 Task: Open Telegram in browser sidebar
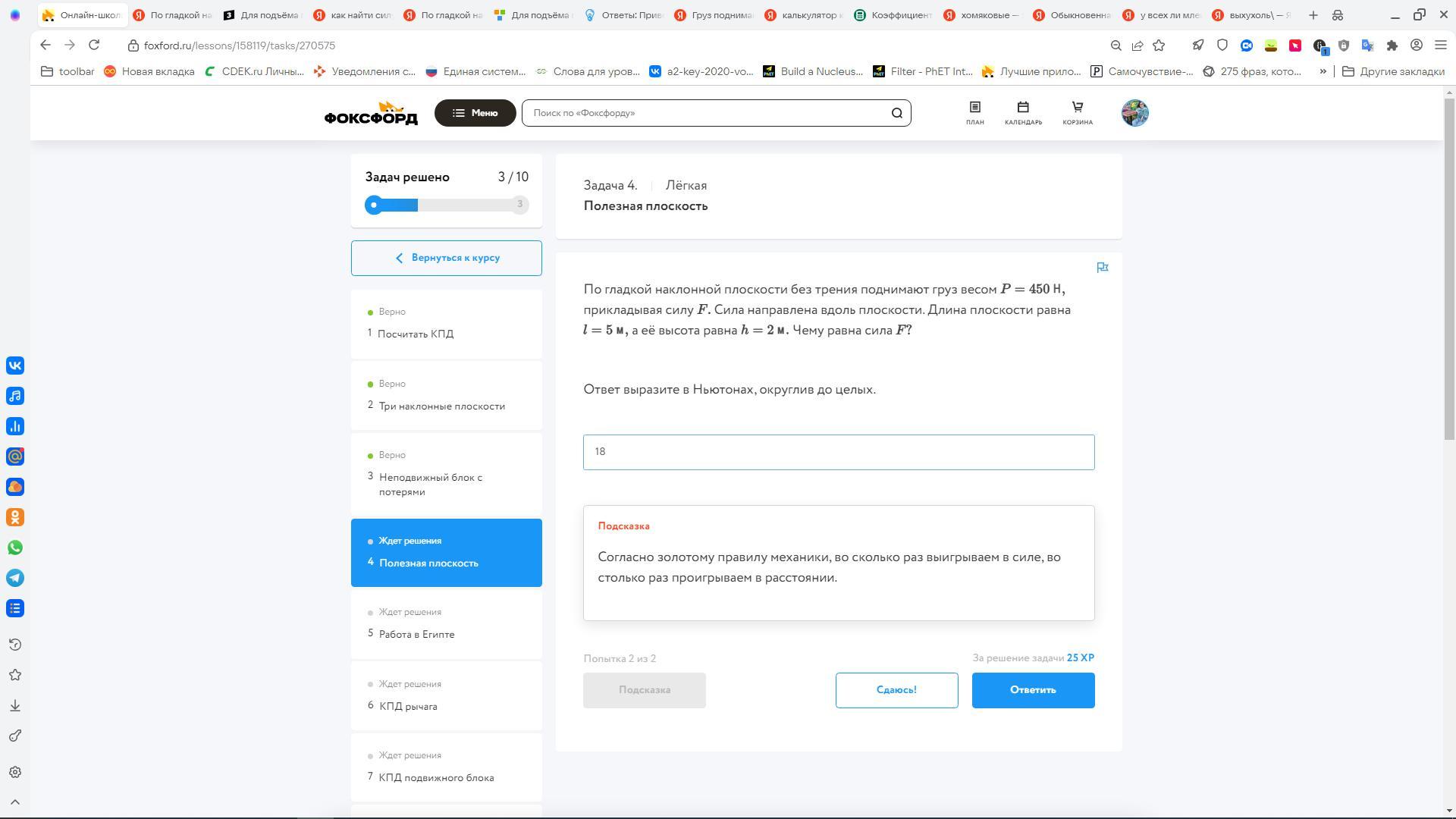[x=15, y=578]
